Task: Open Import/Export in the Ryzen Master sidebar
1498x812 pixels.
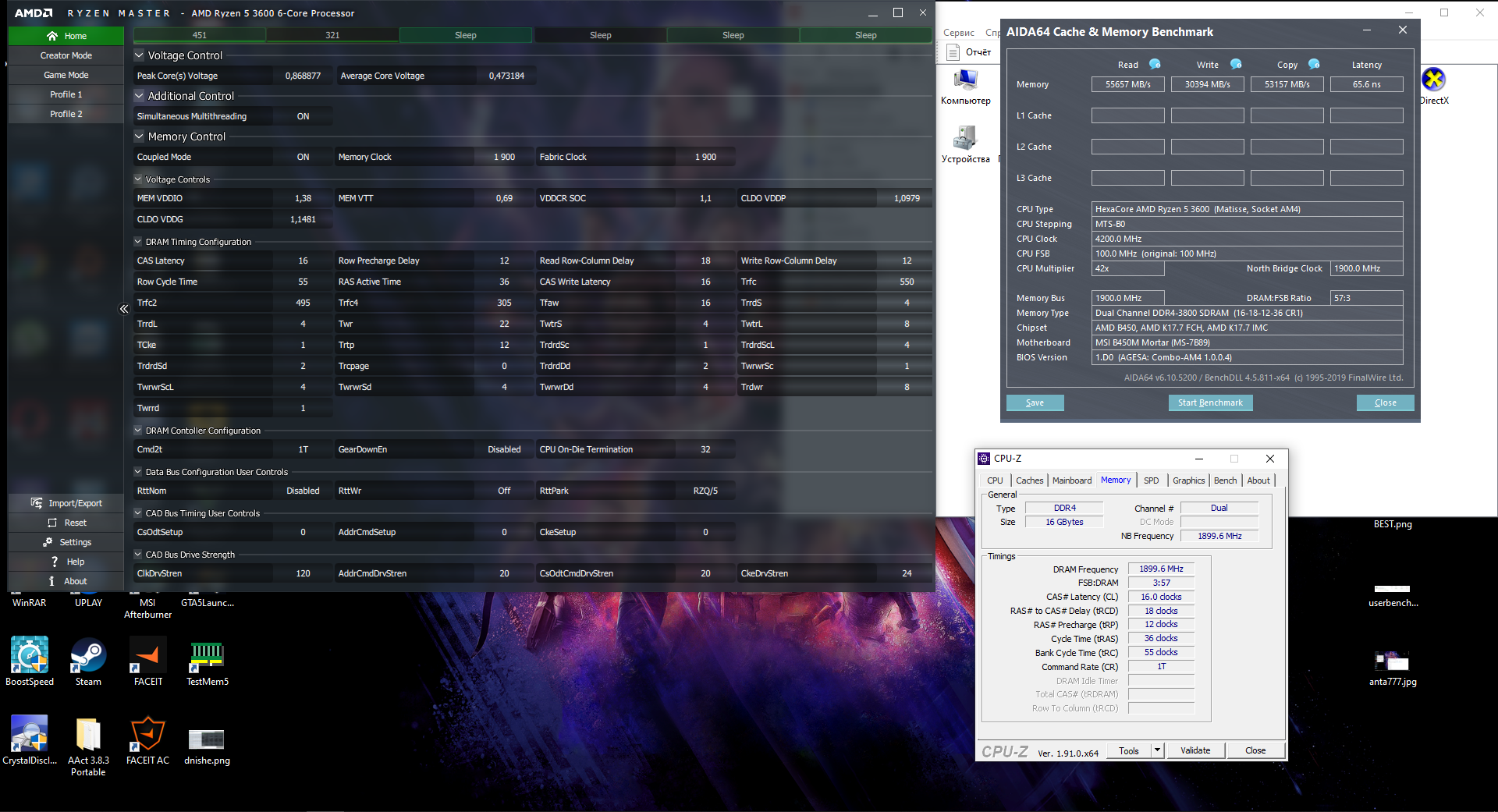Action: pyautogui.click(x=66, y=503)
